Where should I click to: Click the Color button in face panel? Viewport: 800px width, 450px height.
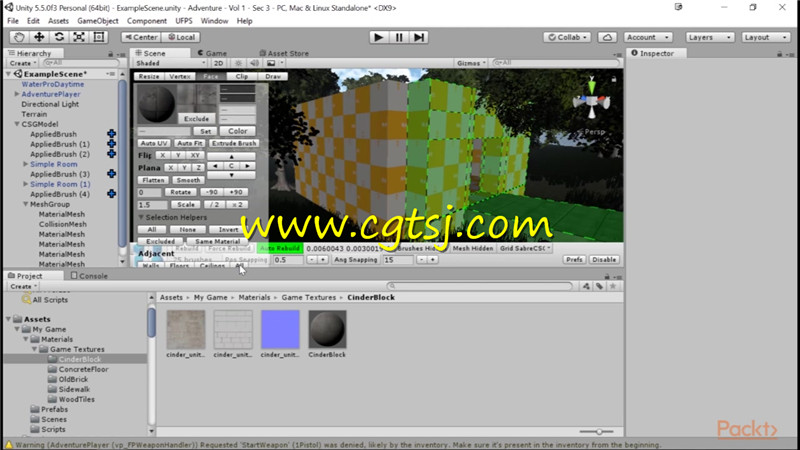tap(237, 131)
